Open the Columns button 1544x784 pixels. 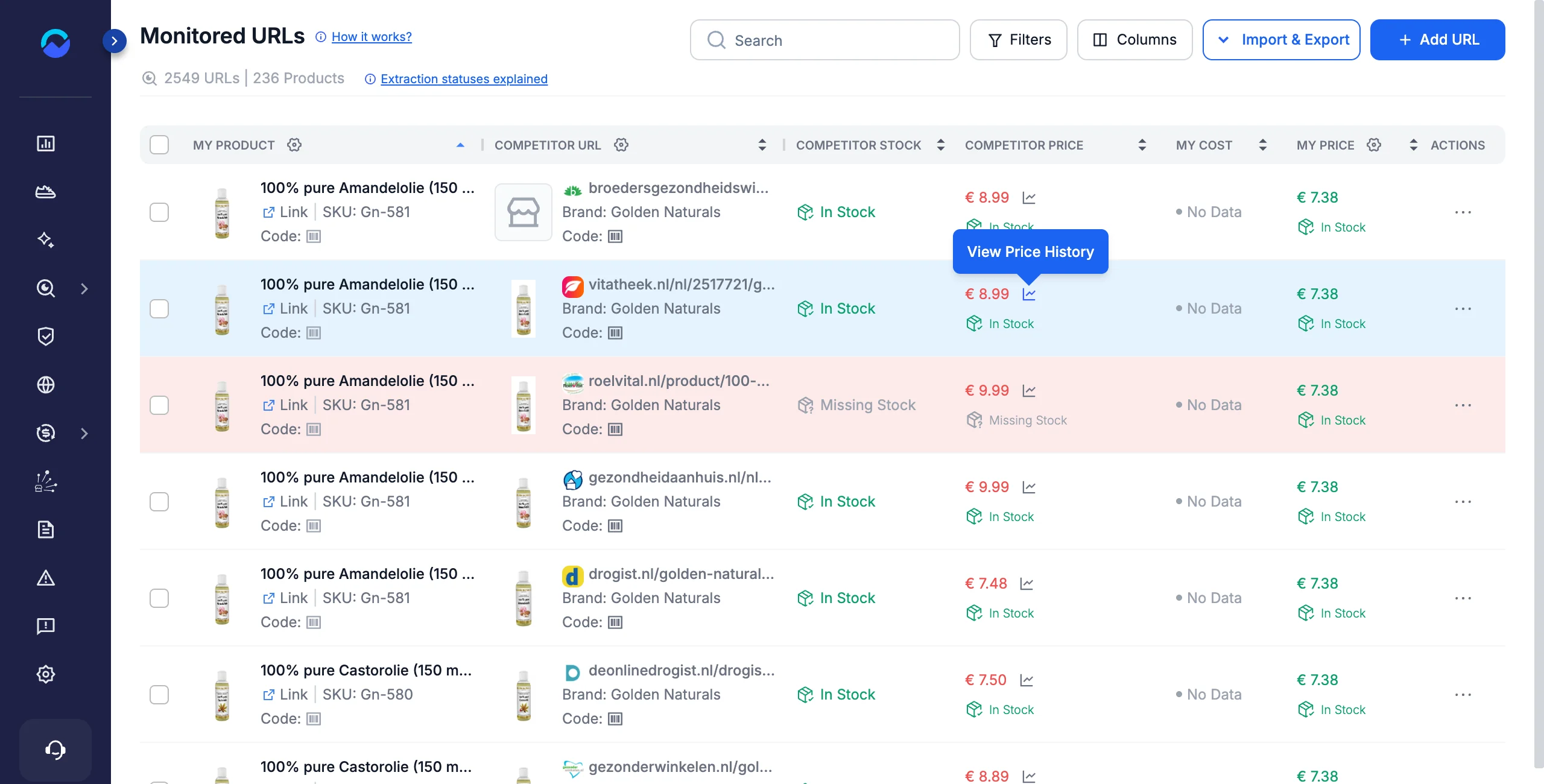(1135, 40)
